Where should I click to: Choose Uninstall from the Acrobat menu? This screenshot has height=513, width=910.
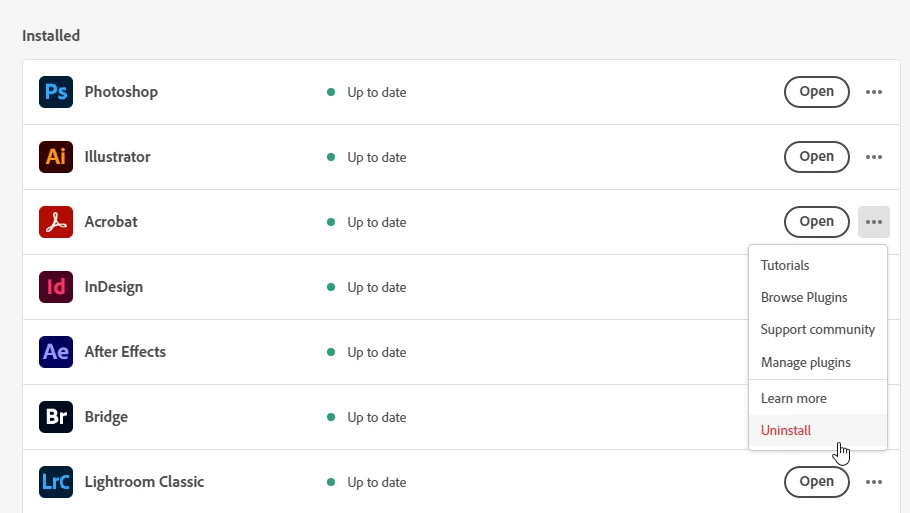point(818,430)
